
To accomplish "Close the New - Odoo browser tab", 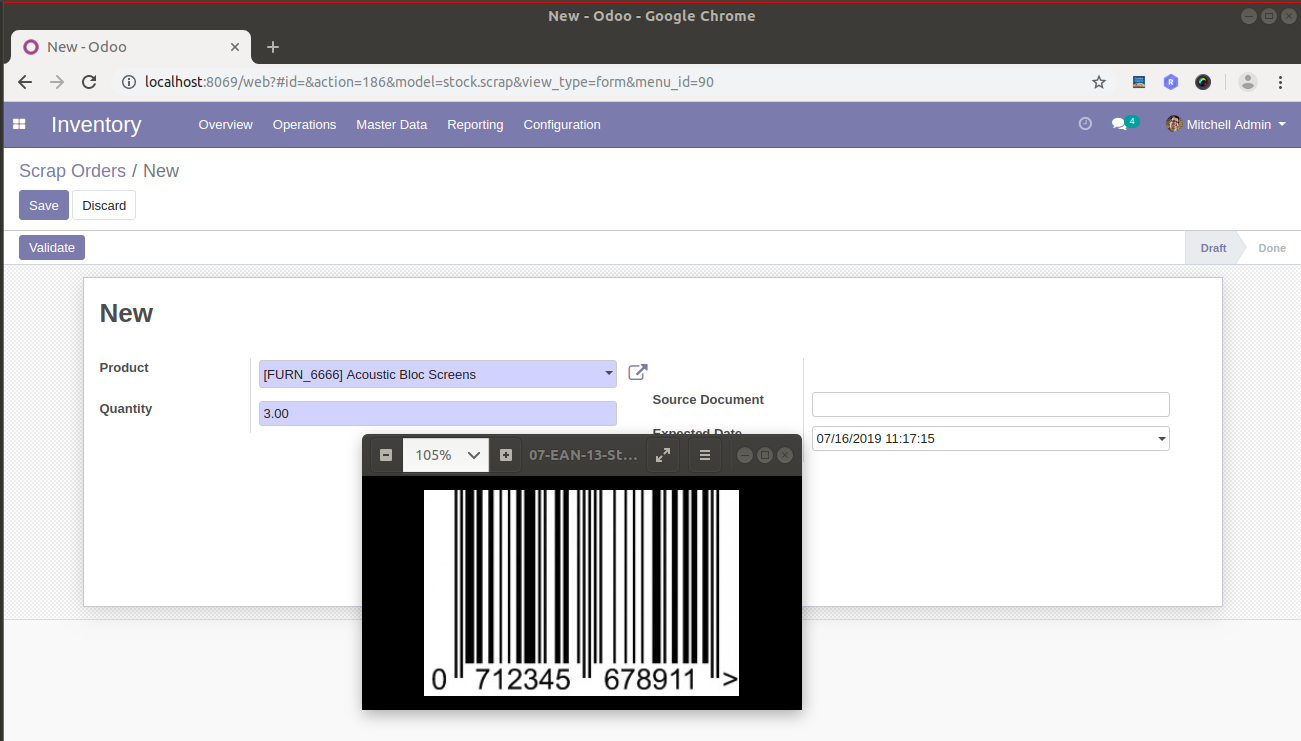I will tap(236, 47).
